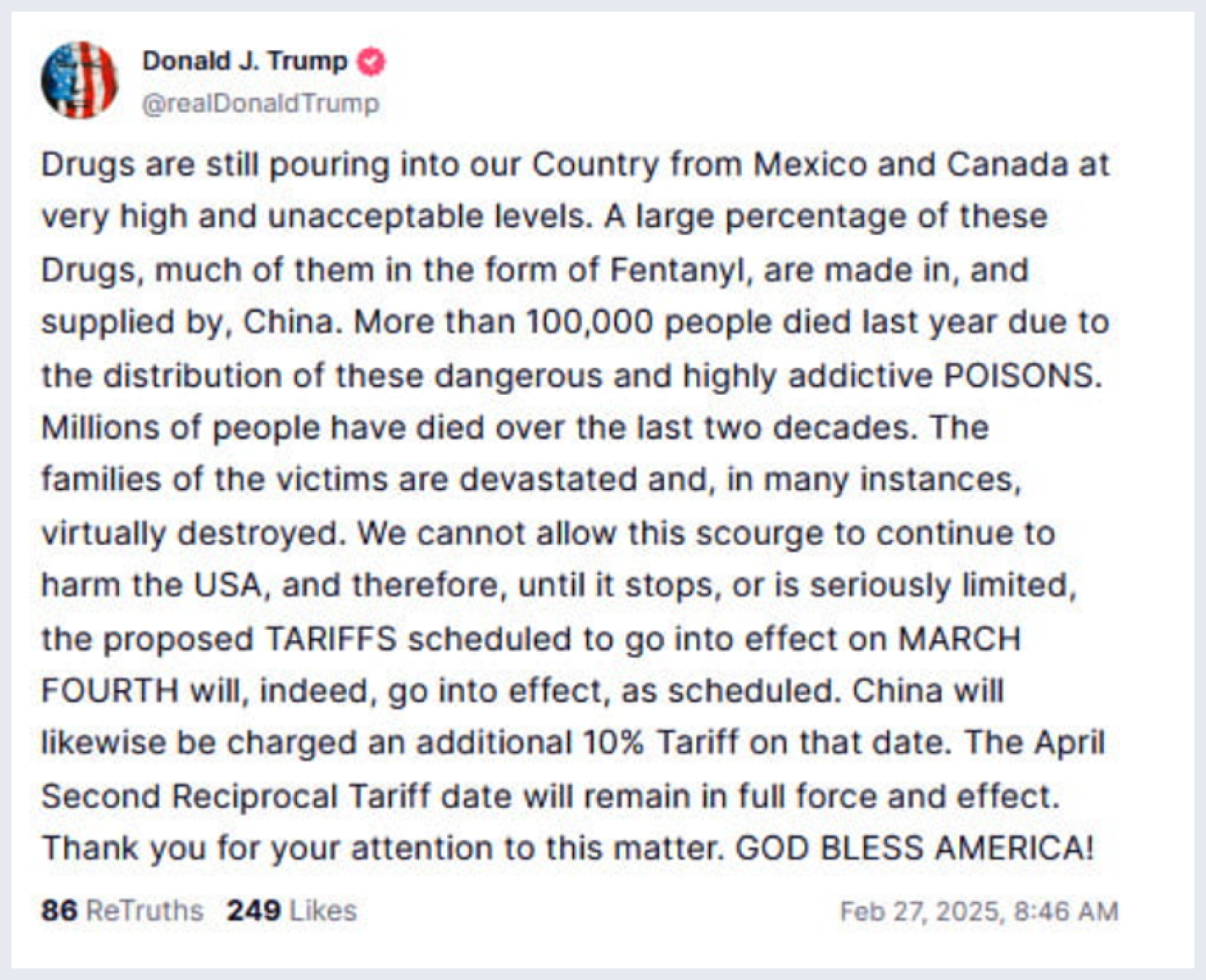Click the 100,000 figure in the post

click(590, 323)
